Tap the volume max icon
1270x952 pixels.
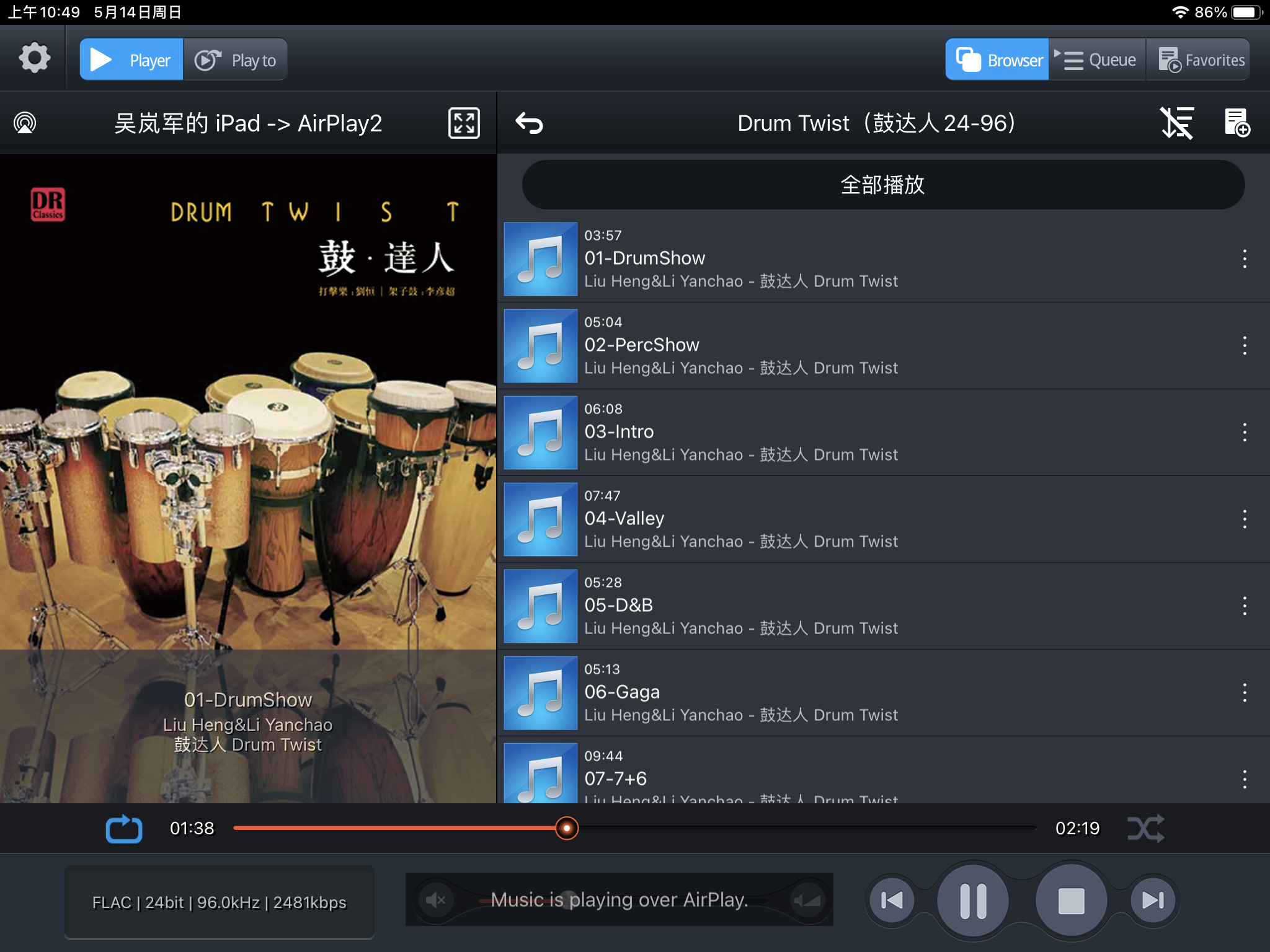click(808, 900)
